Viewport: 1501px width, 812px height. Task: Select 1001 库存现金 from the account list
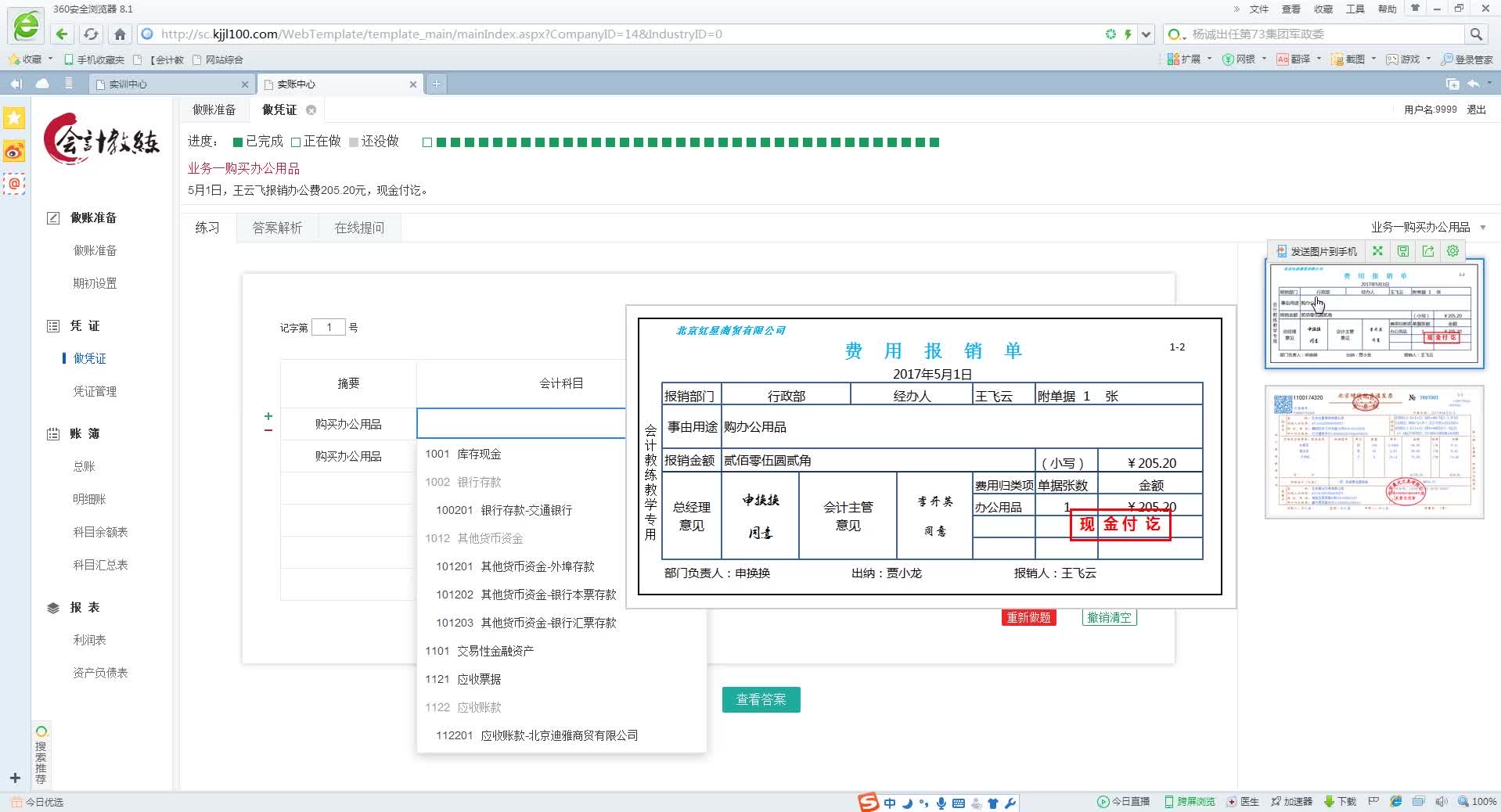coord(463,454)
